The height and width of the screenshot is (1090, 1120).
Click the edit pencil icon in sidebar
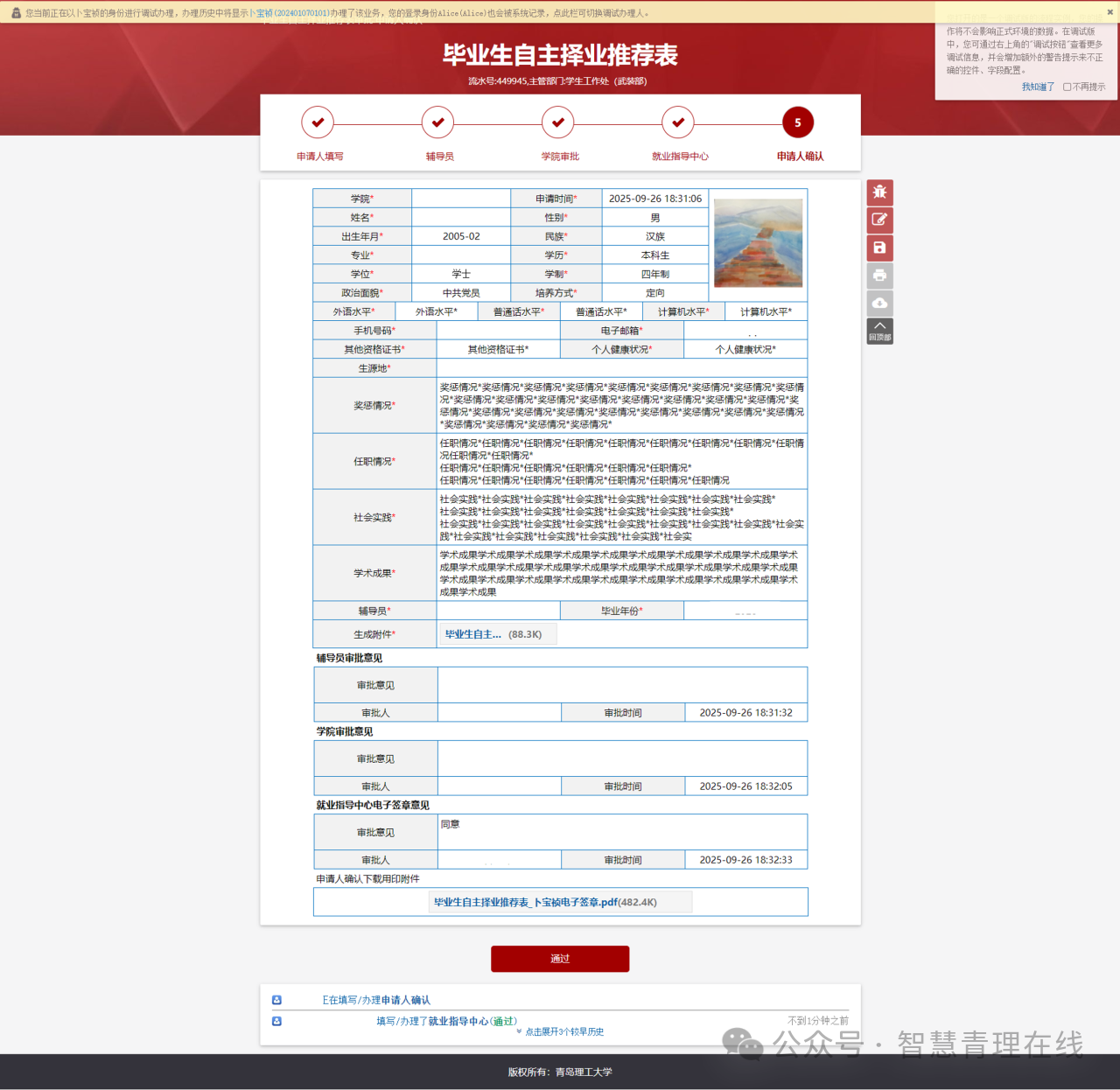point(879,220)
